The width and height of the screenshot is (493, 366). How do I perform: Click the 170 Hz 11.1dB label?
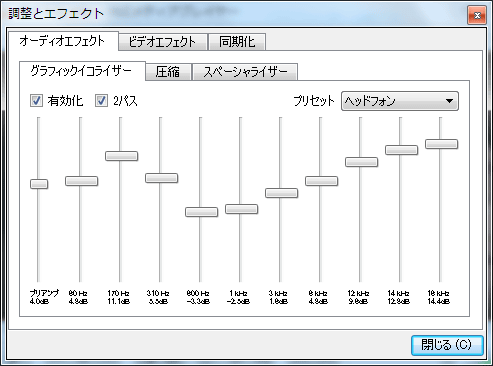(x=118, y=297)
